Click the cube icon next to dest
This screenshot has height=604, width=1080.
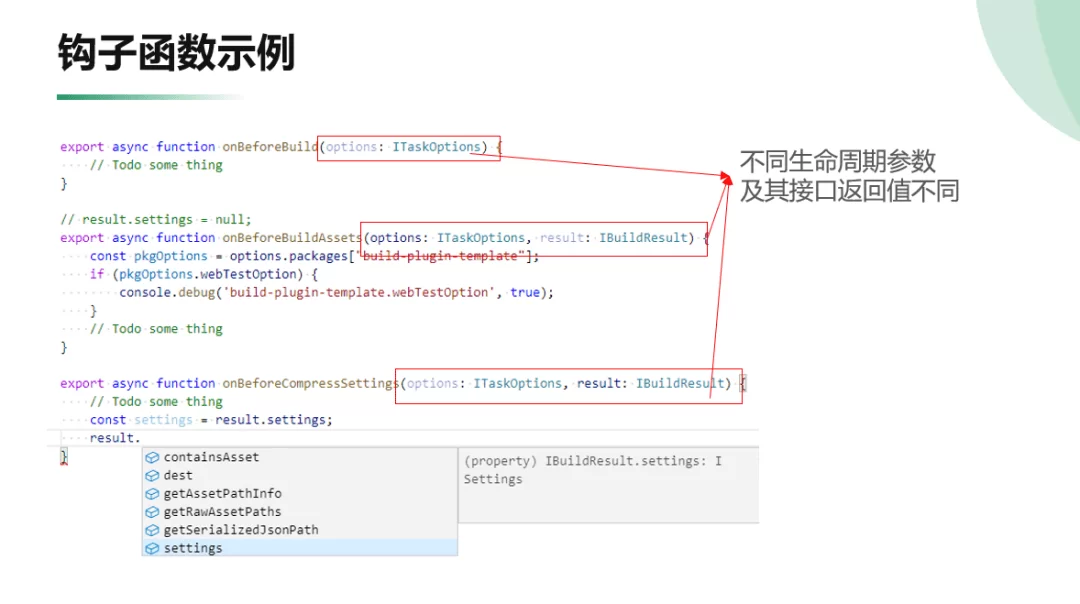pos(152,475)
